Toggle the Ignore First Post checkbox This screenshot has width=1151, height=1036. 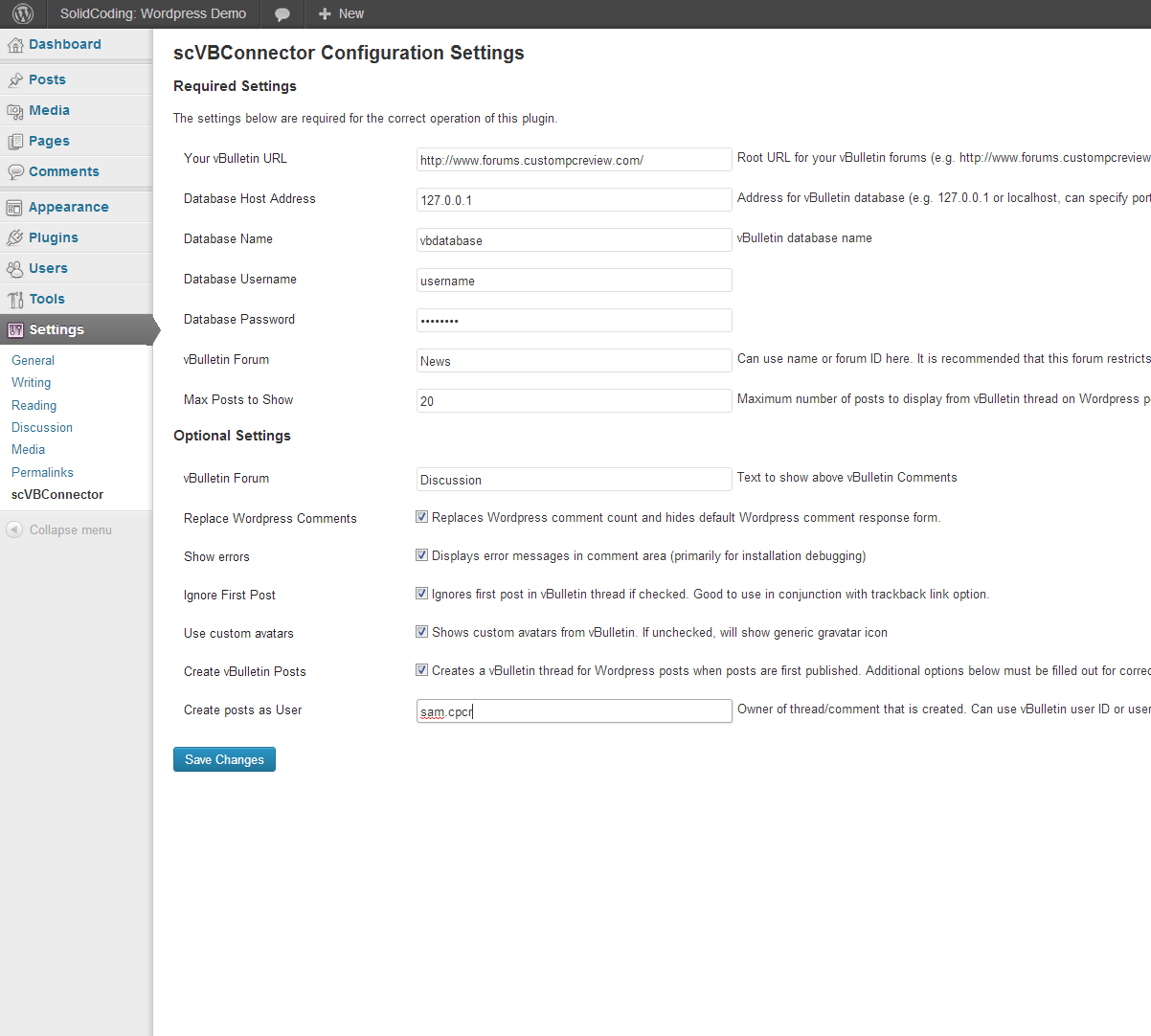(x=421, y=594)
